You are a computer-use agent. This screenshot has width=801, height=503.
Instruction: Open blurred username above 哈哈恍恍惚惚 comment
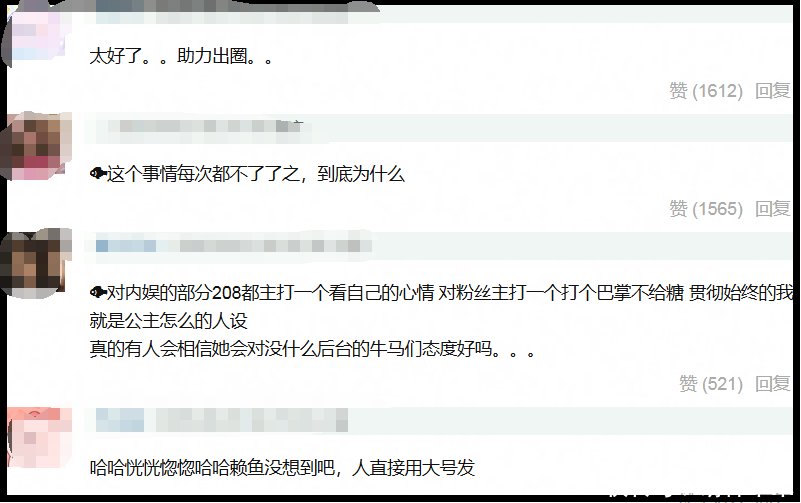[x=222, y=421]
